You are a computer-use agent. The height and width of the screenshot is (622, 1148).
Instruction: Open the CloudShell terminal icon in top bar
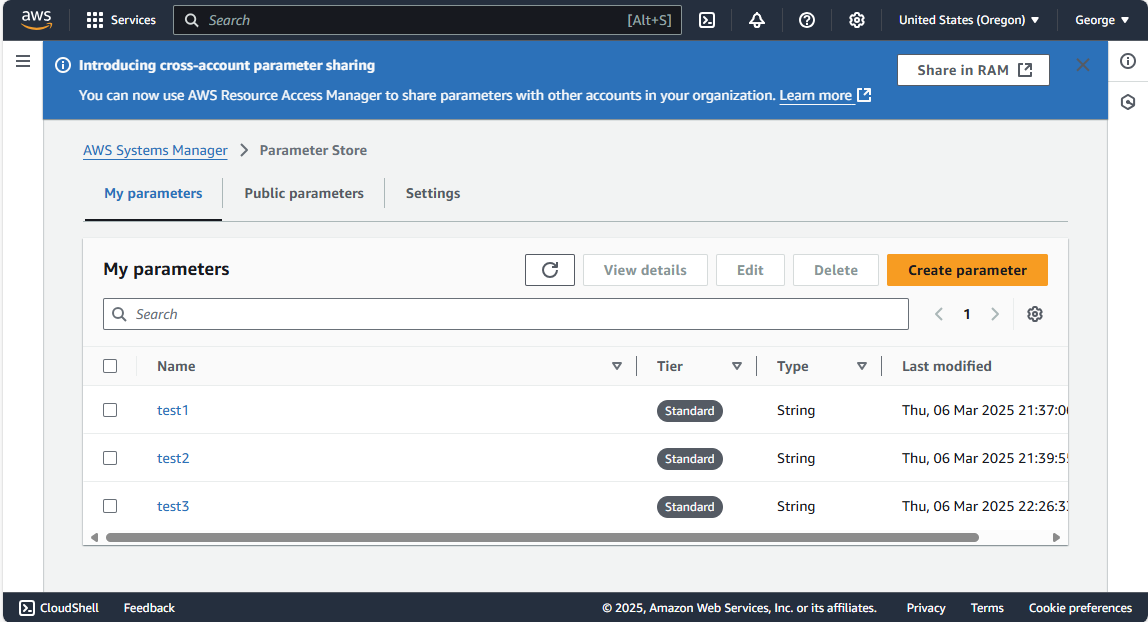tap(707, 20)
